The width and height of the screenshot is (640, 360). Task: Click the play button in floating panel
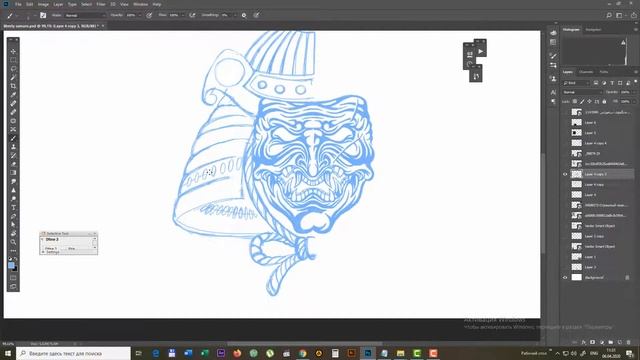coord(480,51)
